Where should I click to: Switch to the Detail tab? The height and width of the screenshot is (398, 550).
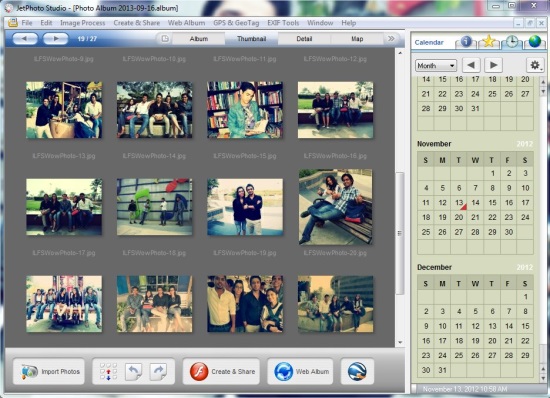304,39
